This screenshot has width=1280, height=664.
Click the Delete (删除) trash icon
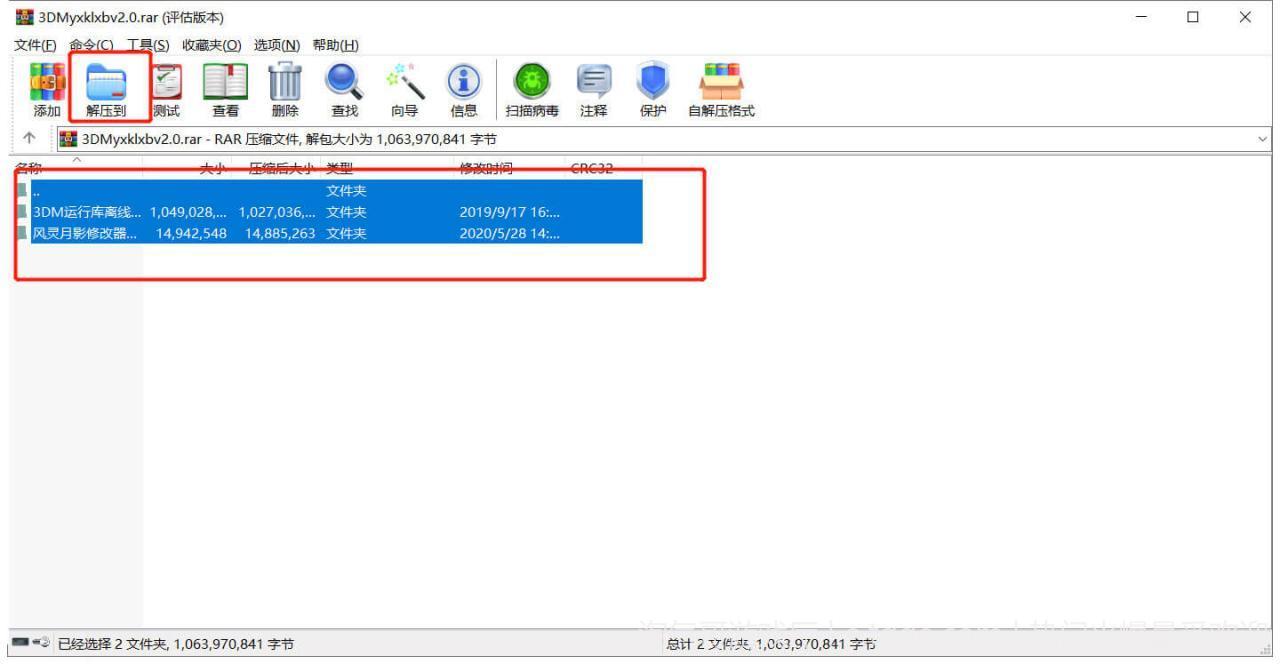pyautogui.click(x=285, y=88)
